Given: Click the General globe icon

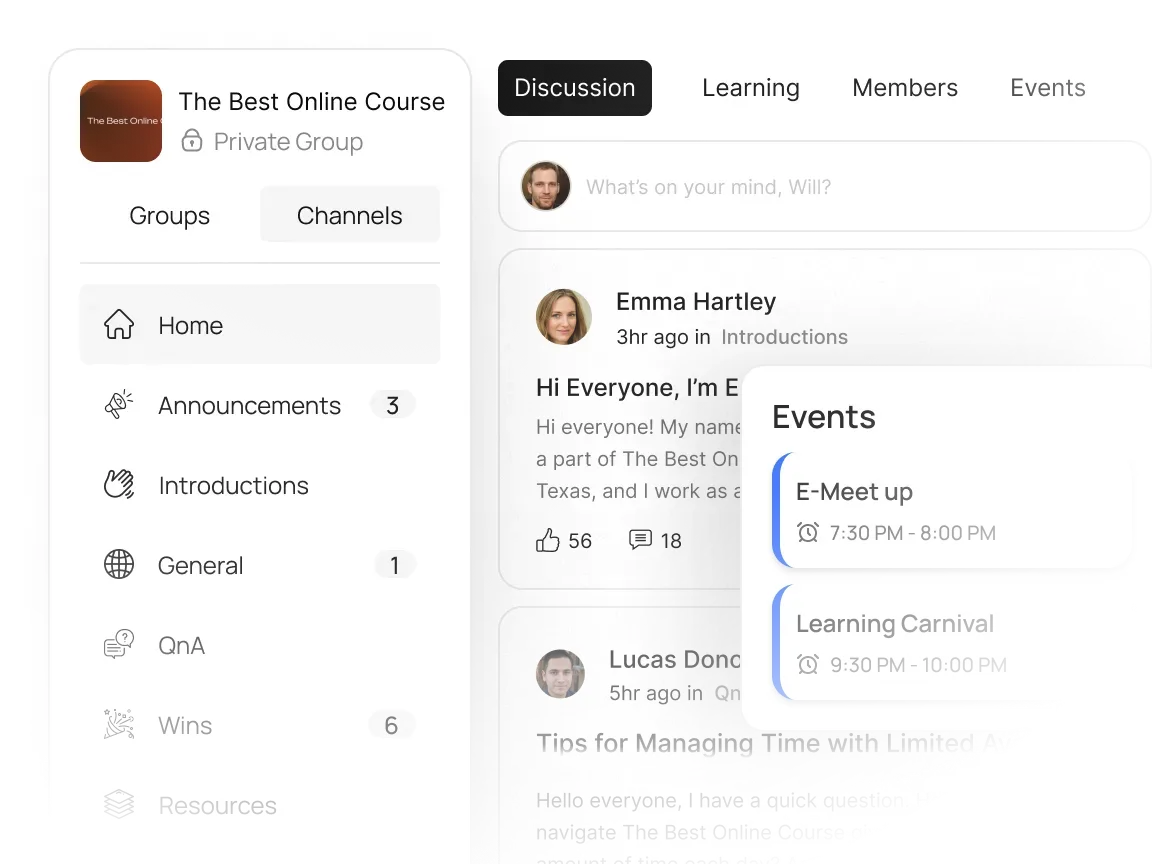Looking at the screenshot, I should [x=118, y=565].
